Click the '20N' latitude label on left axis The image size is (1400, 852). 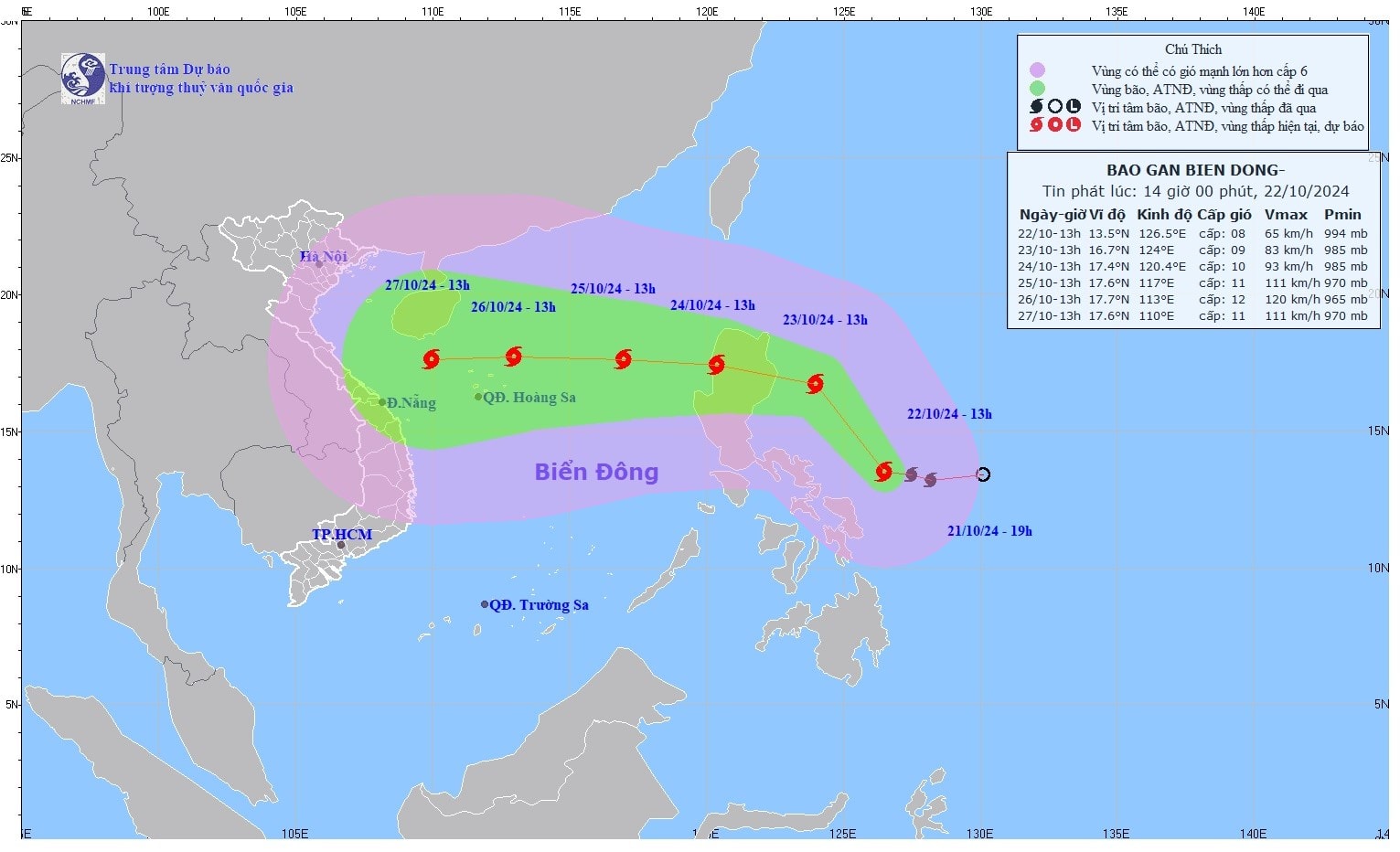pyautogui.click(x=10, y=295)
